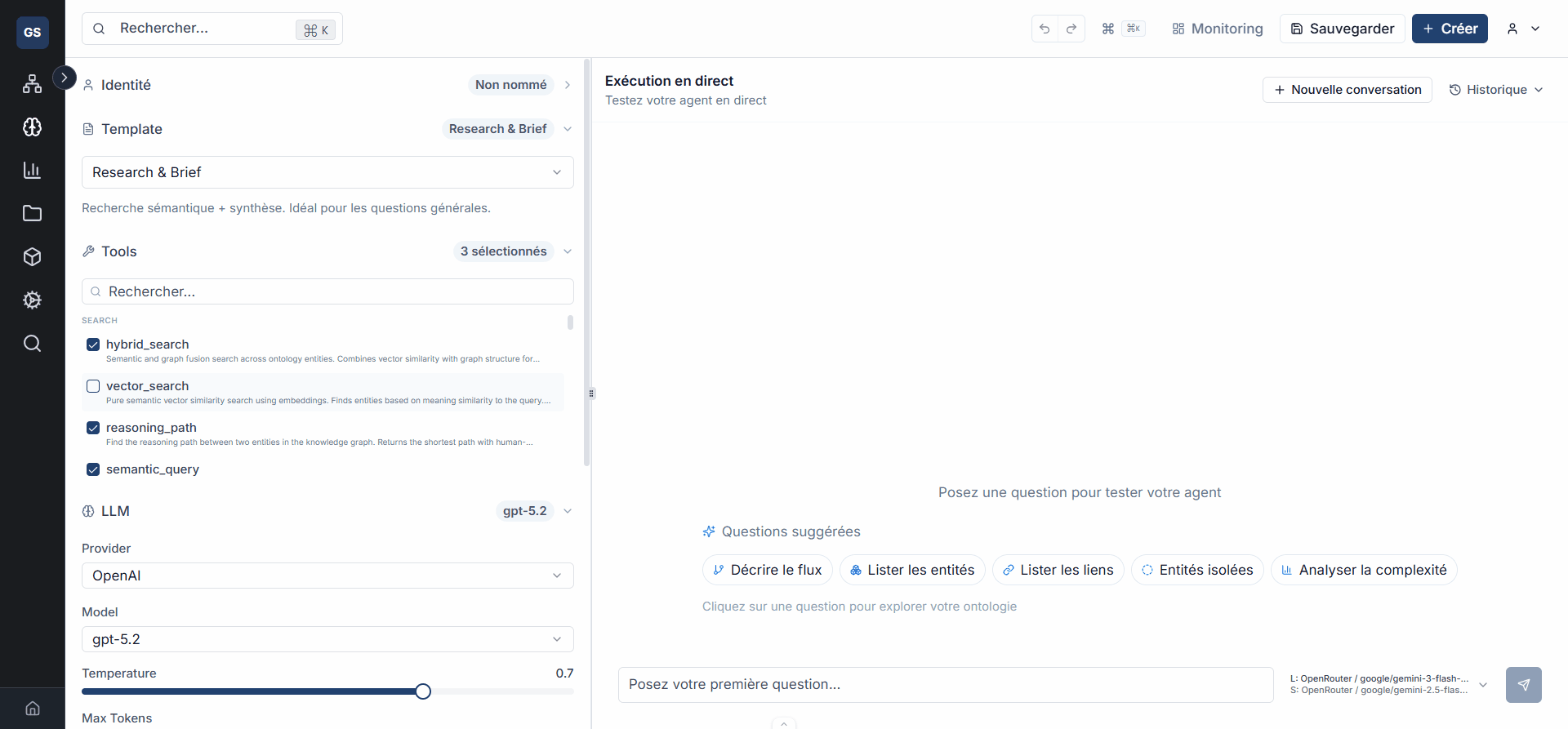Go to home icon at sidebar bottom
This screenshot has width=1568, height=729.
pos(32,709)
